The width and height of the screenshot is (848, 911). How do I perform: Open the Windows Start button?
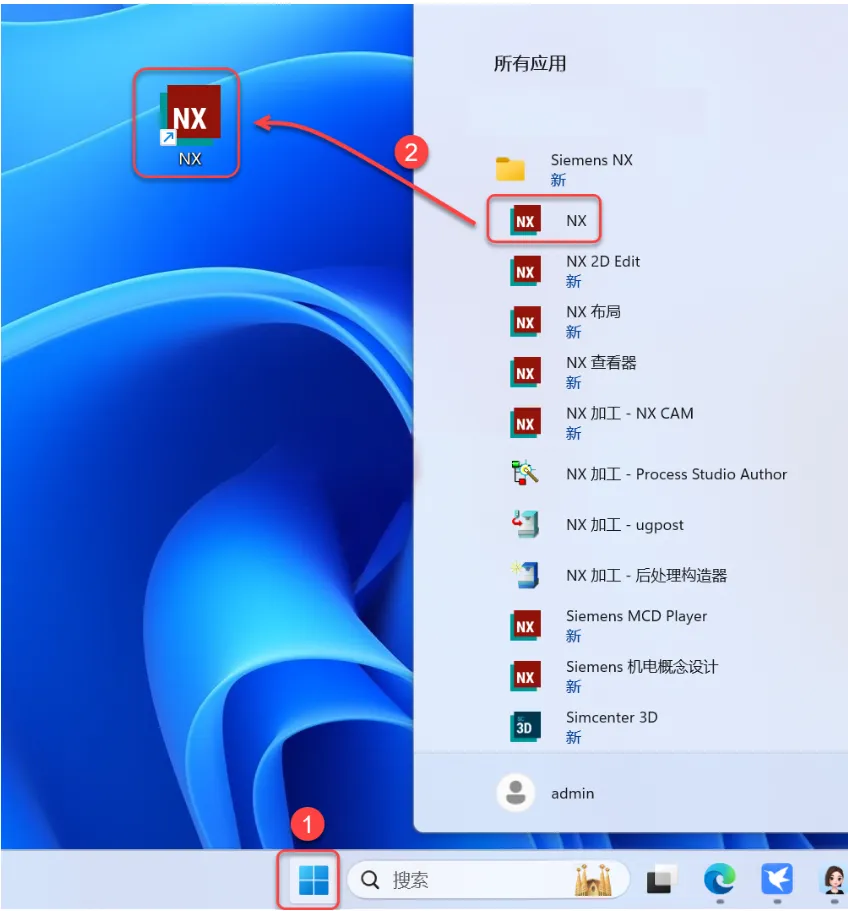click(x=313, y=879)
